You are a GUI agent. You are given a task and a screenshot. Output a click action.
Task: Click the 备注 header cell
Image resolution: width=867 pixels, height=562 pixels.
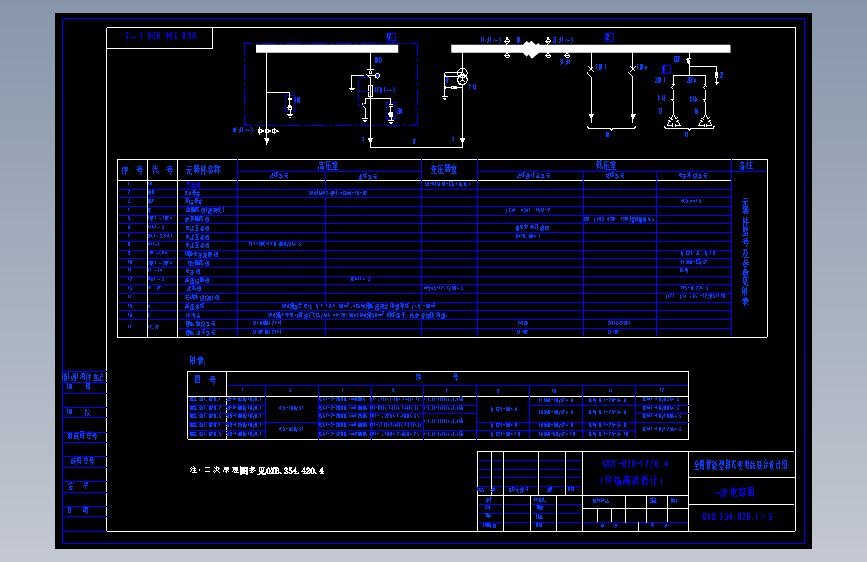pyautogui.click(x=746, y=165)
